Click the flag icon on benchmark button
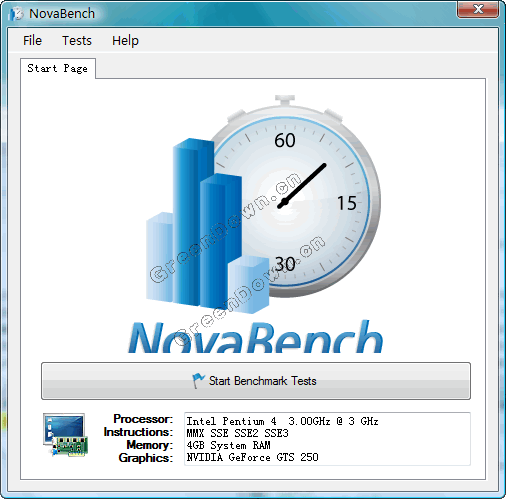506x499 pixels. [198, 380]
